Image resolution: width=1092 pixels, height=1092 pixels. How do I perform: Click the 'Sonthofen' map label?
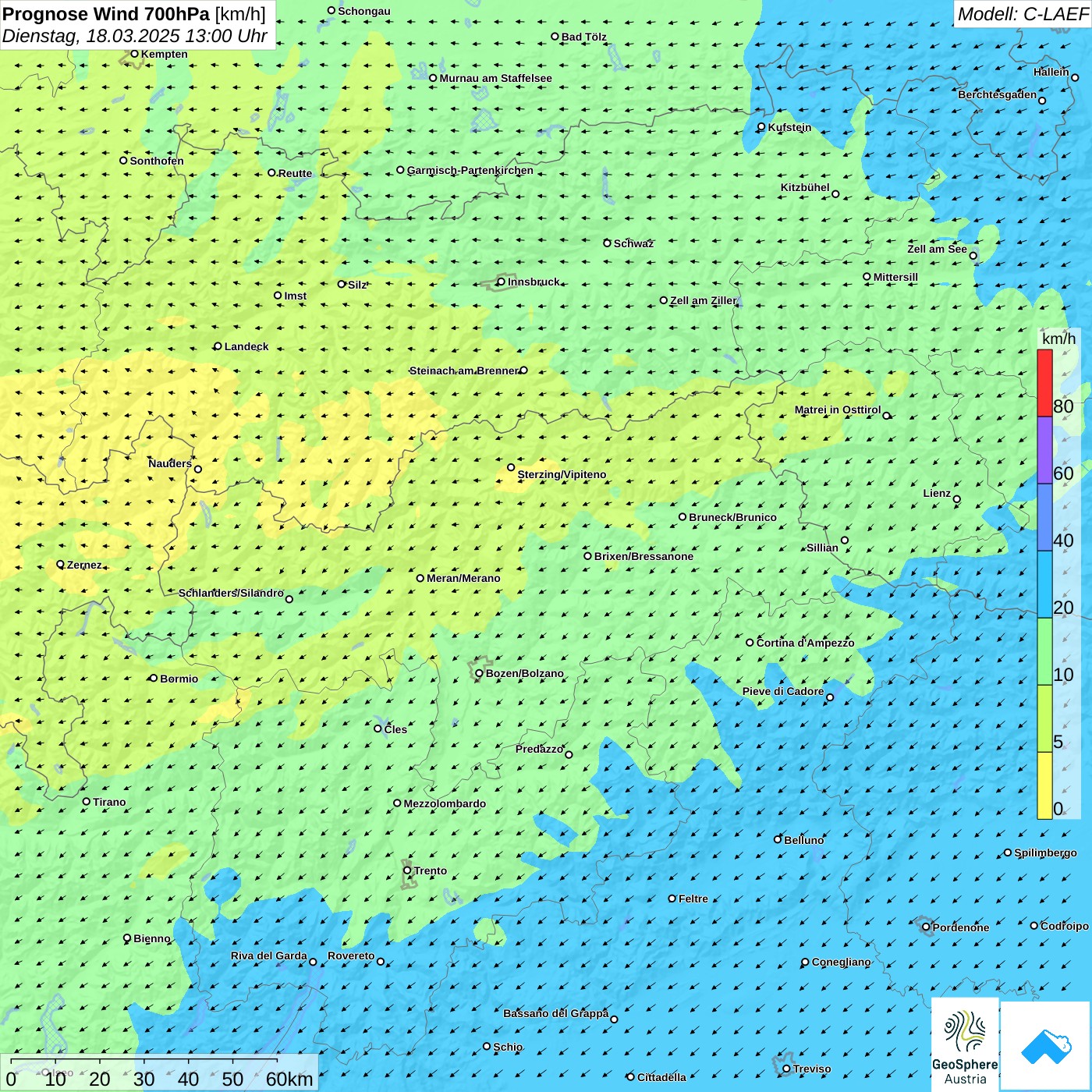tap(157, 161)
